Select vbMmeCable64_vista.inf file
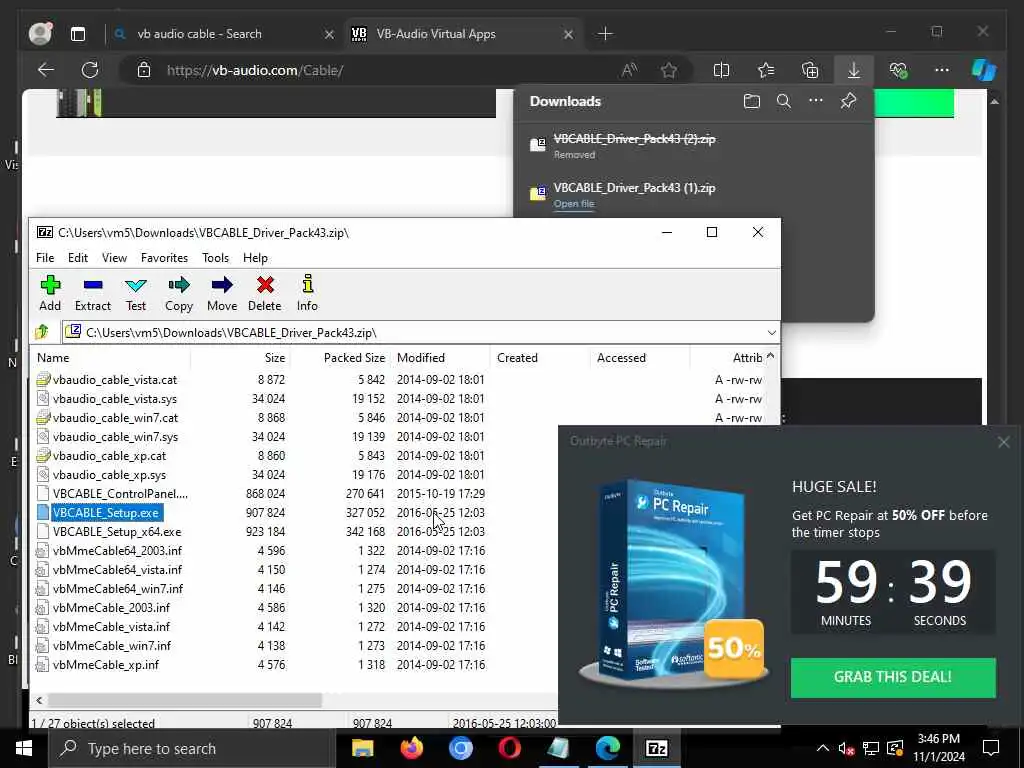This screenshot has width=1024, height=768. [118, 569]
